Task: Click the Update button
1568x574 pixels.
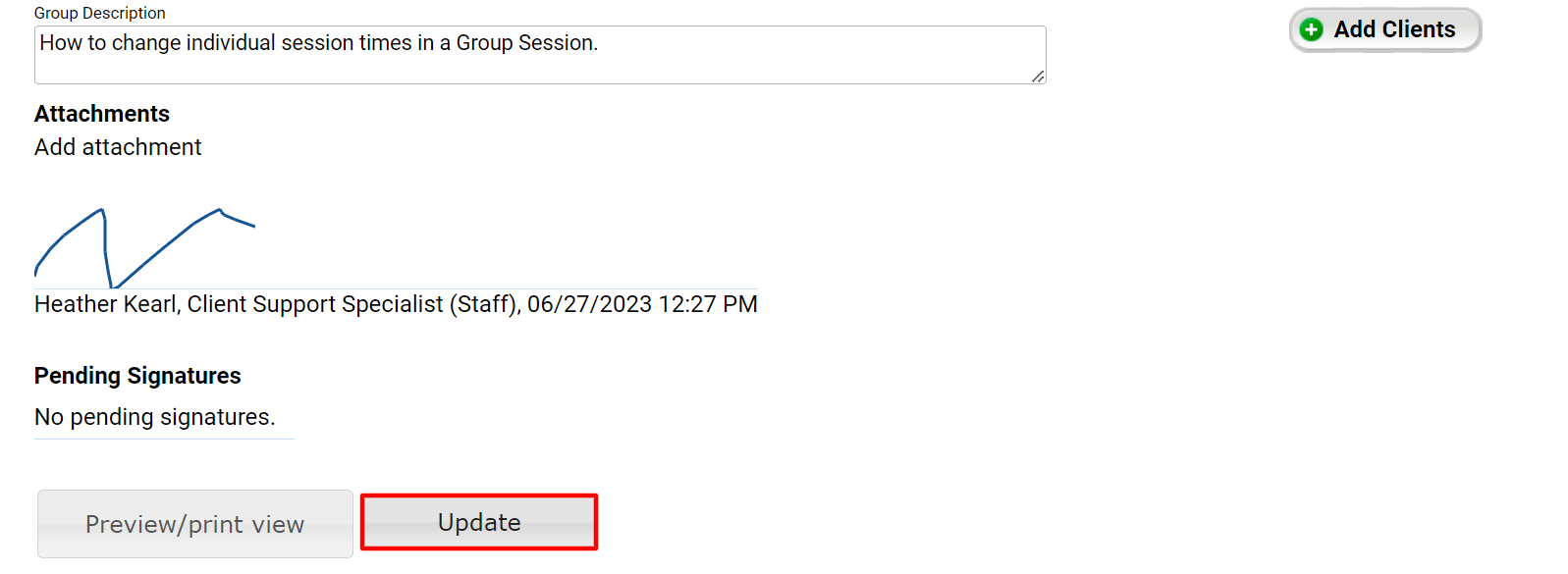Action: pyautogui.click(x=479, y=522)
